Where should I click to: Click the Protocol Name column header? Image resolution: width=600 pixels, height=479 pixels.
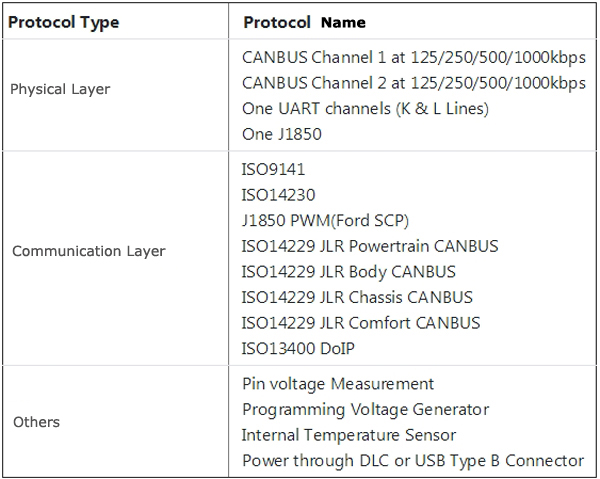305,23
